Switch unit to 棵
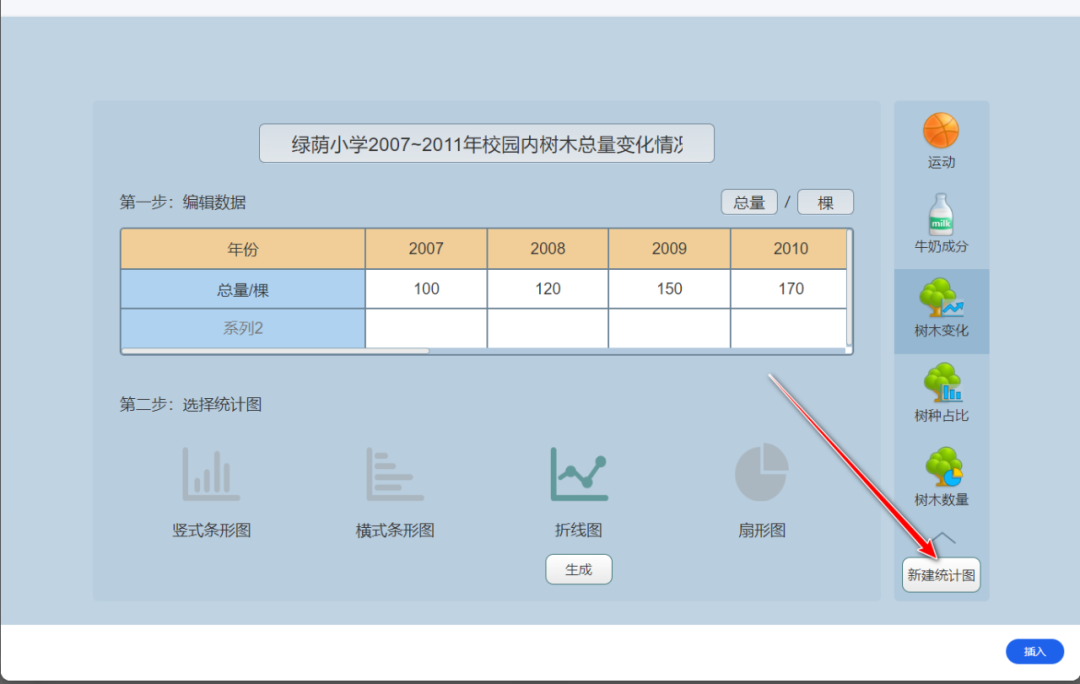 click(826, 202)
